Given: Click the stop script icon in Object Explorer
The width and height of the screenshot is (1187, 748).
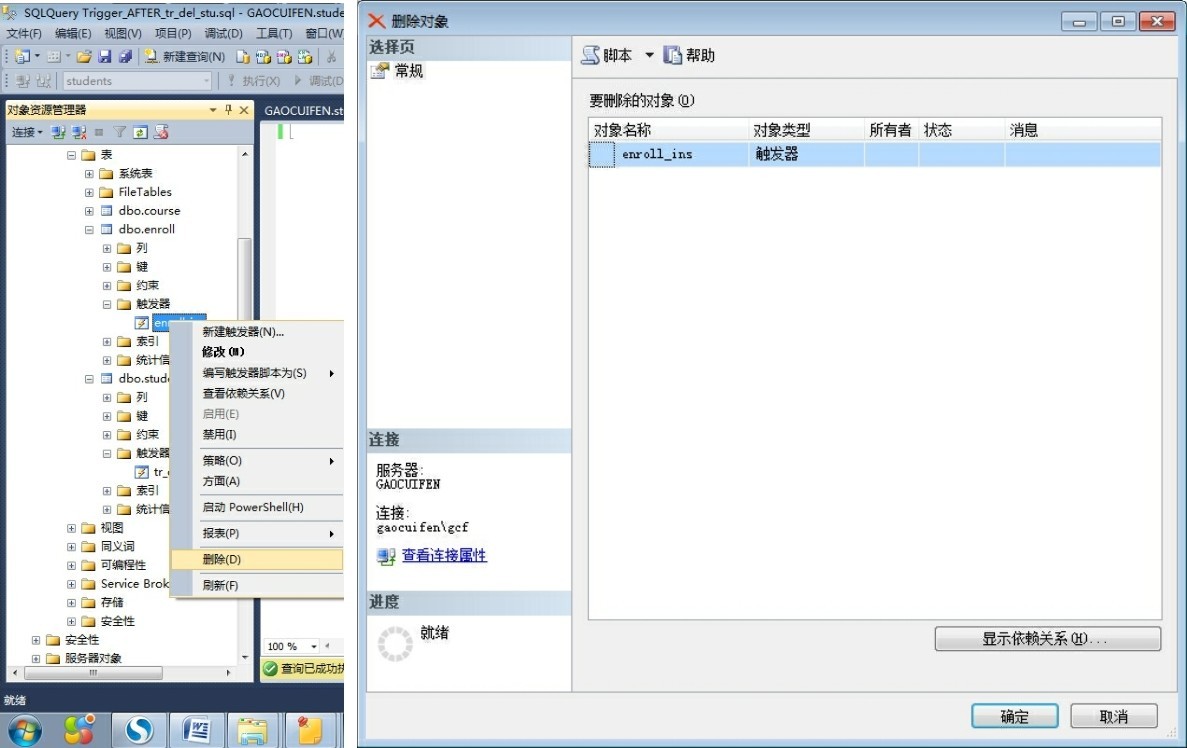Looking at the screenshot, I should point(160,132).
